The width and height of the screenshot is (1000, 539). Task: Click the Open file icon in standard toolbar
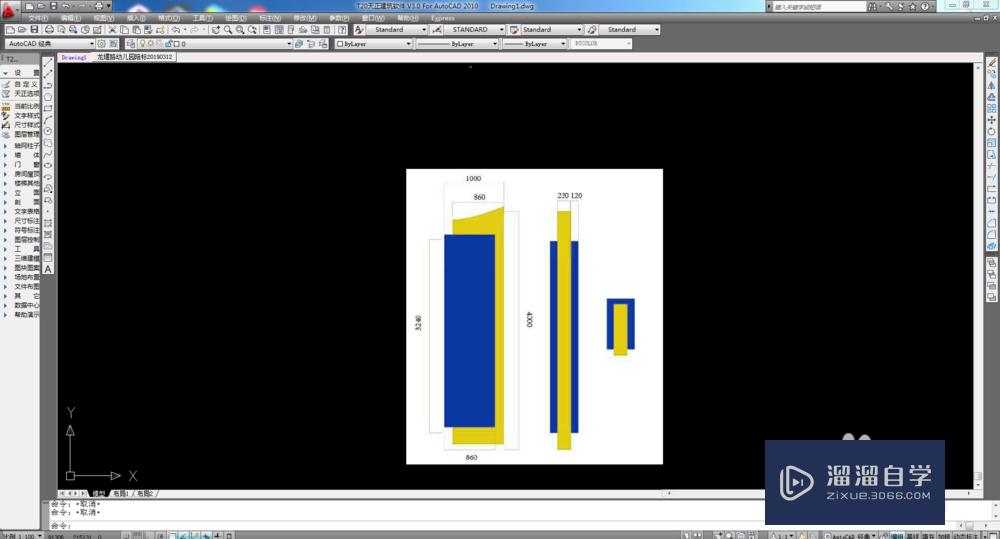tap(22, 30)
